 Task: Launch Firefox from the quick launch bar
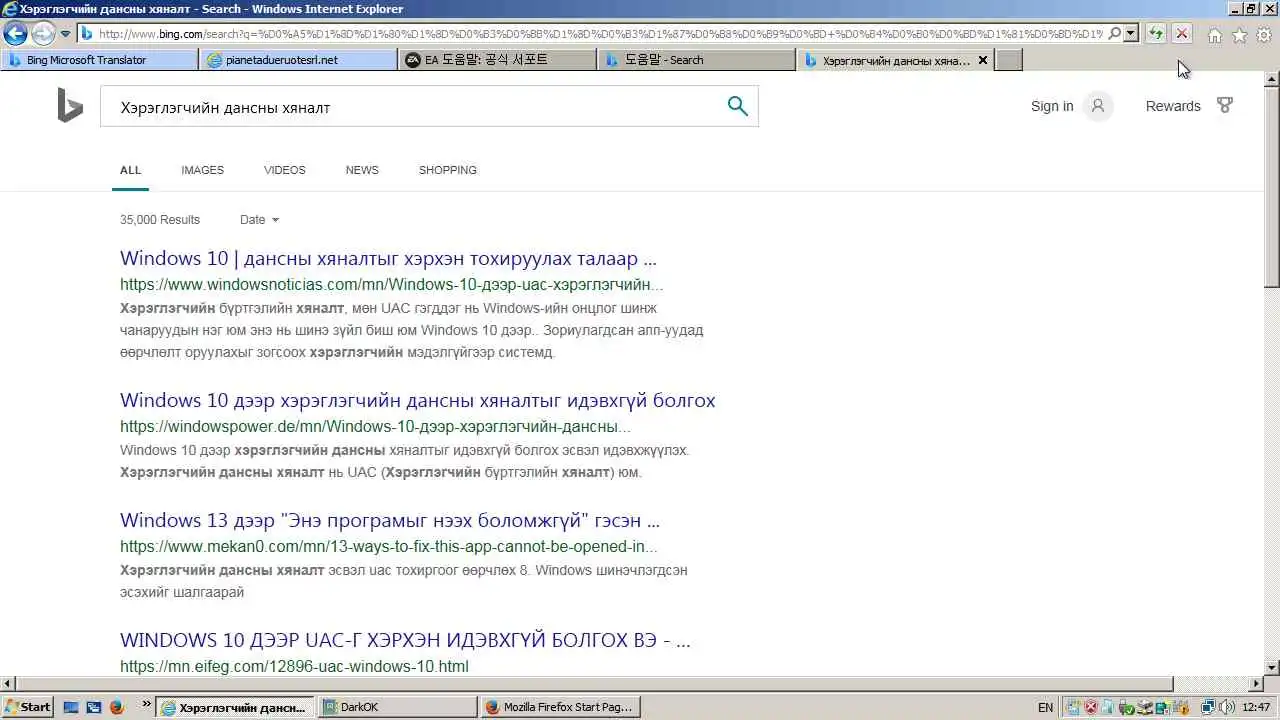[x=116, y=707]
